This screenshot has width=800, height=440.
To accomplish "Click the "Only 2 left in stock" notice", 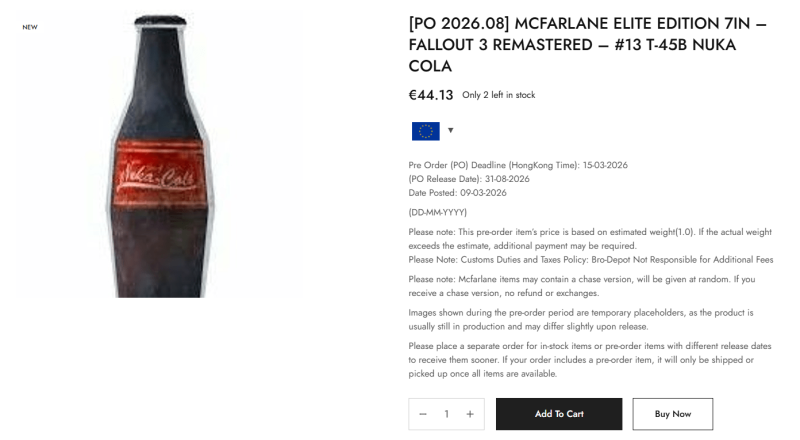I will pyautogui.click(x=498, y=95).
